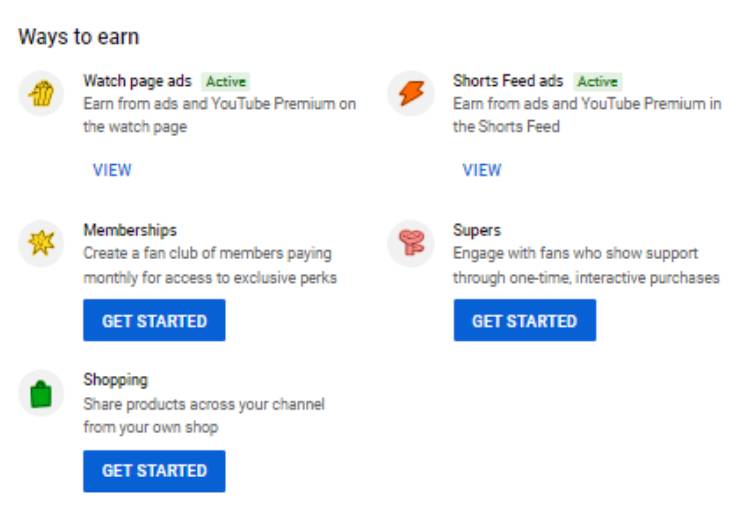Click the Active badge beside Watch page ads
Viewport: 754px width, 508px height.
[226, 81]
